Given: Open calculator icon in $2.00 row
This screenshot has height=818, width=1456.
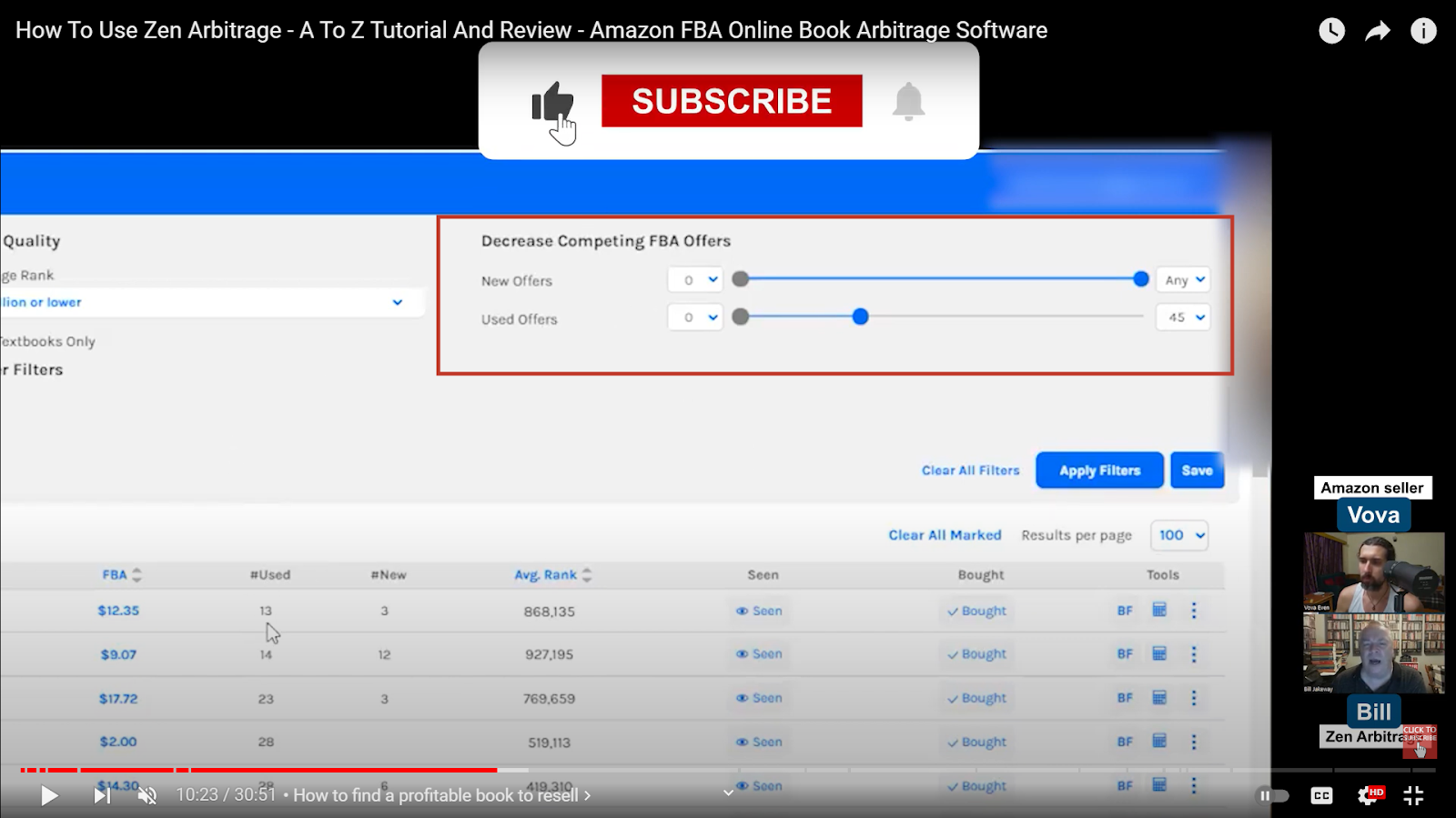Looking at the screenshot, I should [x=1159, y=741].
